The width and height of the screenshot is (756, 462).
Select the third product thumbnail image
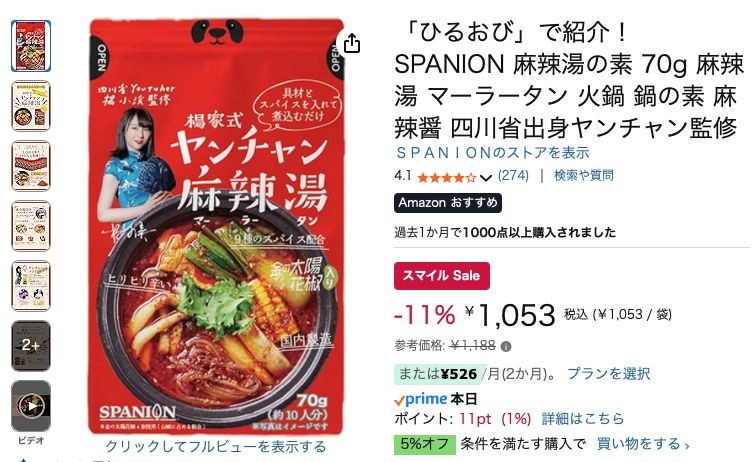coord(31,166)
